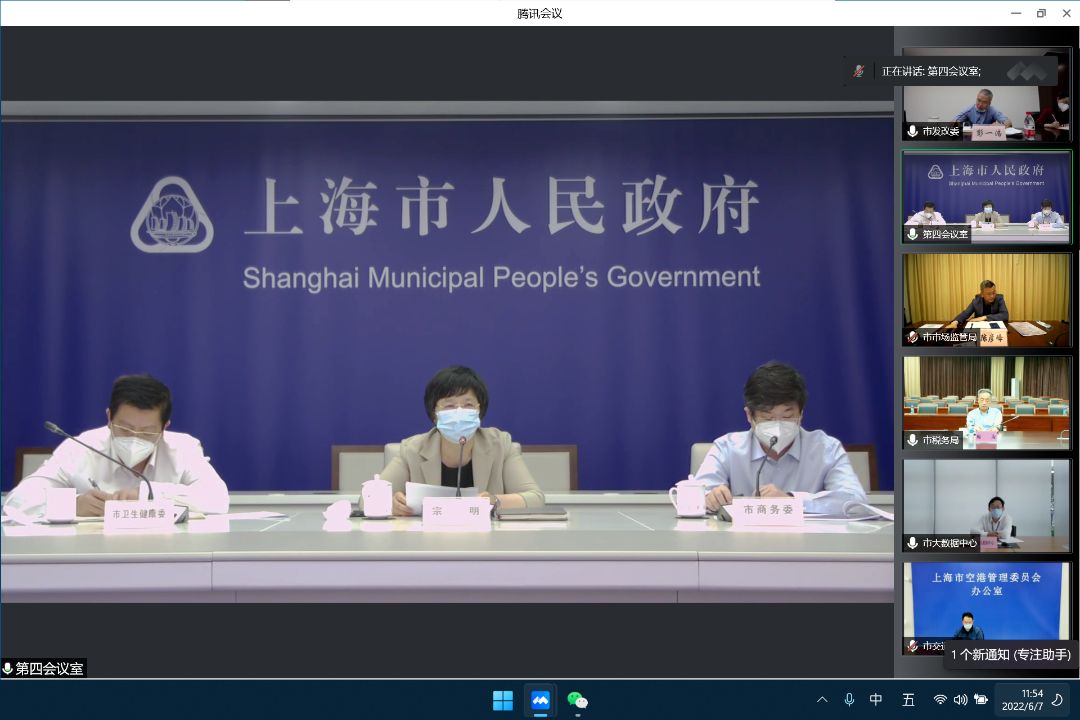Expand hidden system tray icons chevron
The height and width of the screenshot is (720, 1080).
pos(822,700)
